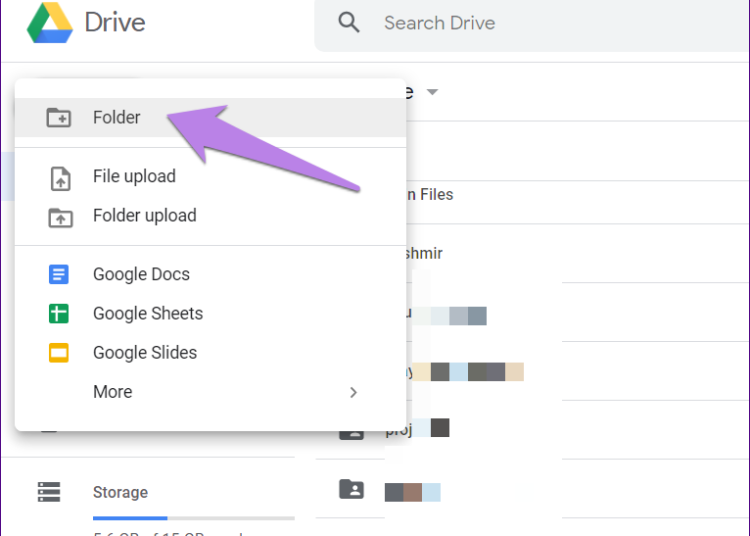This screenshot has height=536, width=750.
Task: Click the new Folder icon in menu
Action: (x=59, y=117)
